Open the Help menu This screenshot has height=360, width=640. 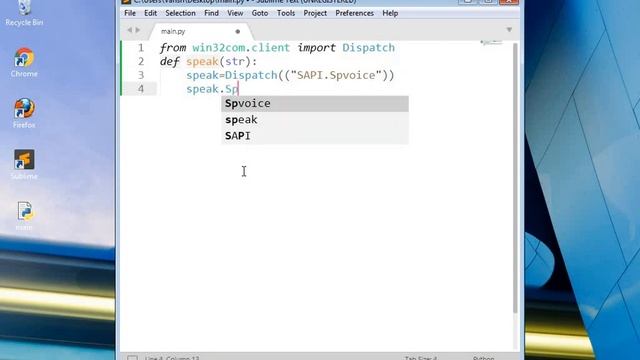(x=390, y=13)
